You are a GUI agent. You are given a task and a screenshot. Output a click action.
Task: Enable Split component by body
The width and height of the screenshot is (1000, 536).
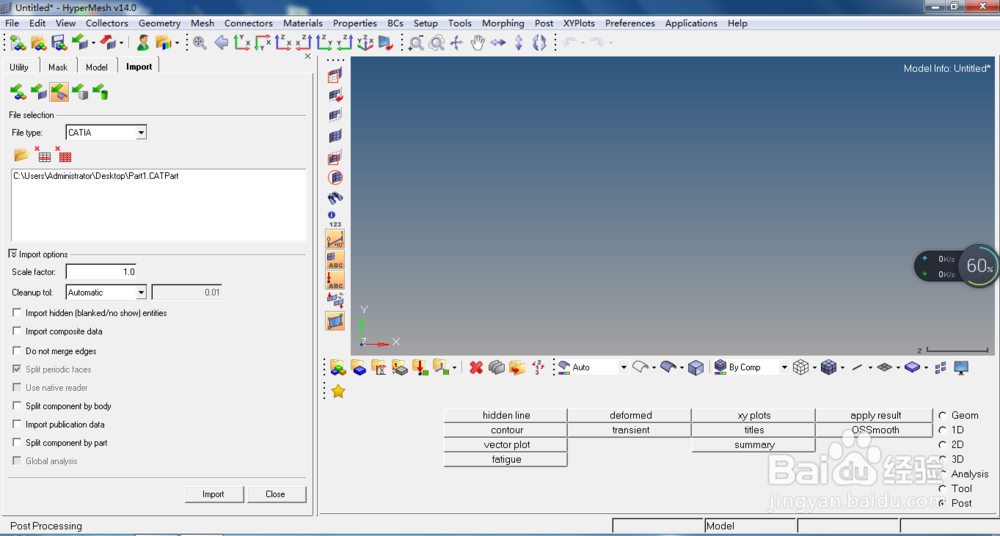17,406
